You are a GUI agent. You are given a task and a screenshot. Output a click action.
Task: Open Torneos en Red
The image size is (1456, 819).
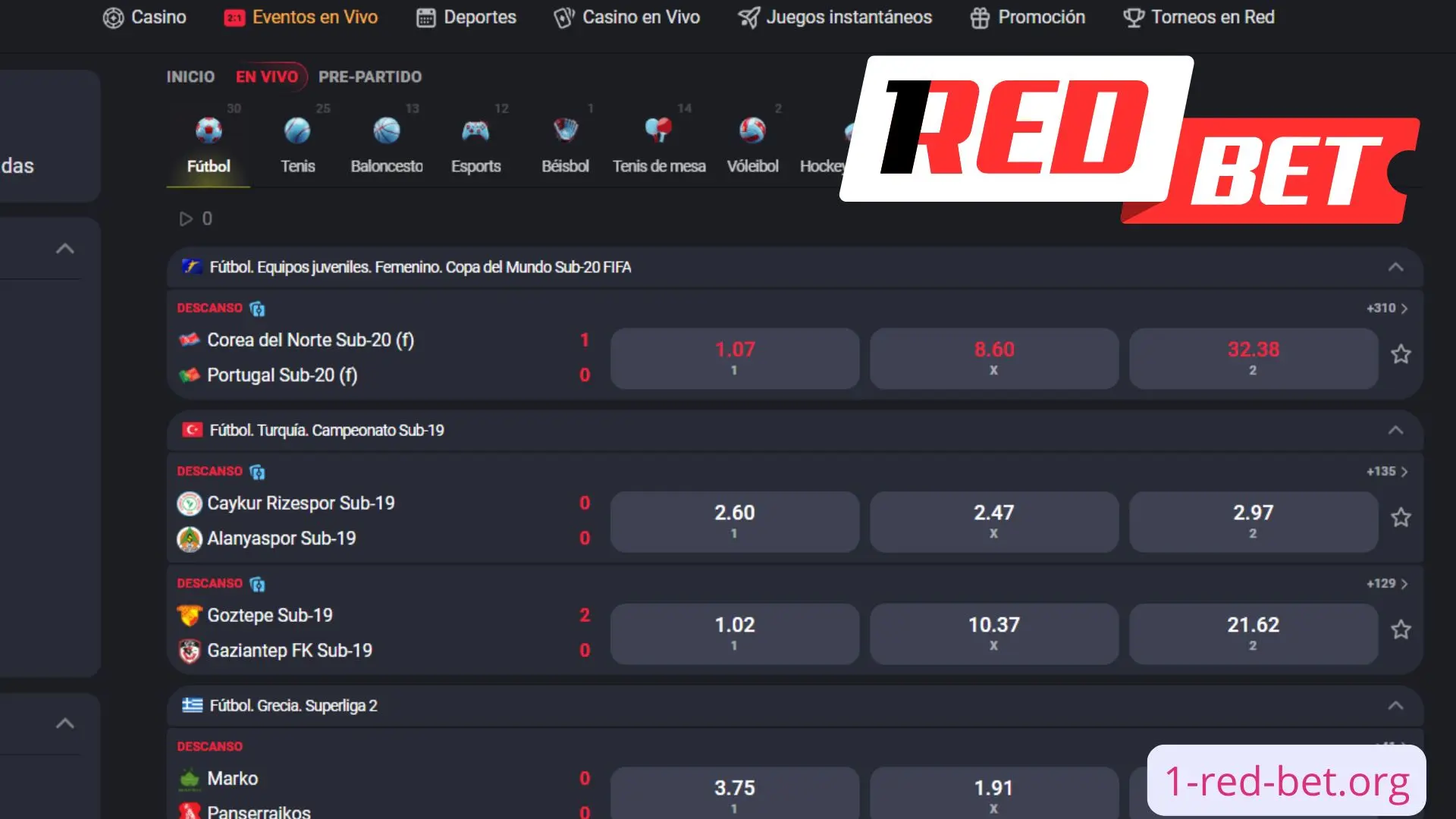click(x=1199, y=17)
